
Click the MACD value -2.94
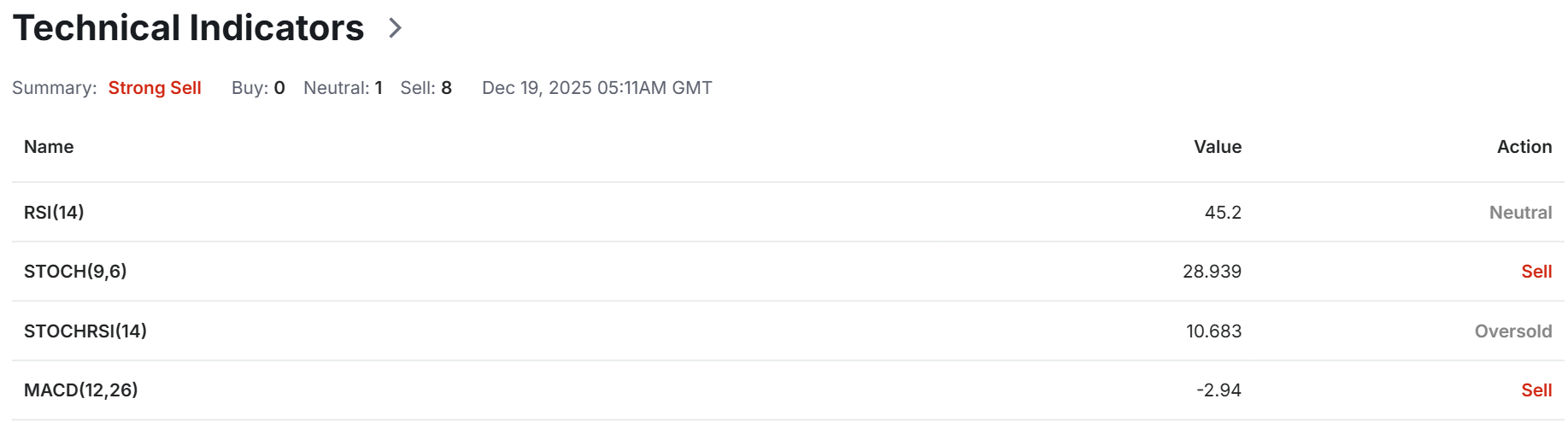click(1219, 390)
